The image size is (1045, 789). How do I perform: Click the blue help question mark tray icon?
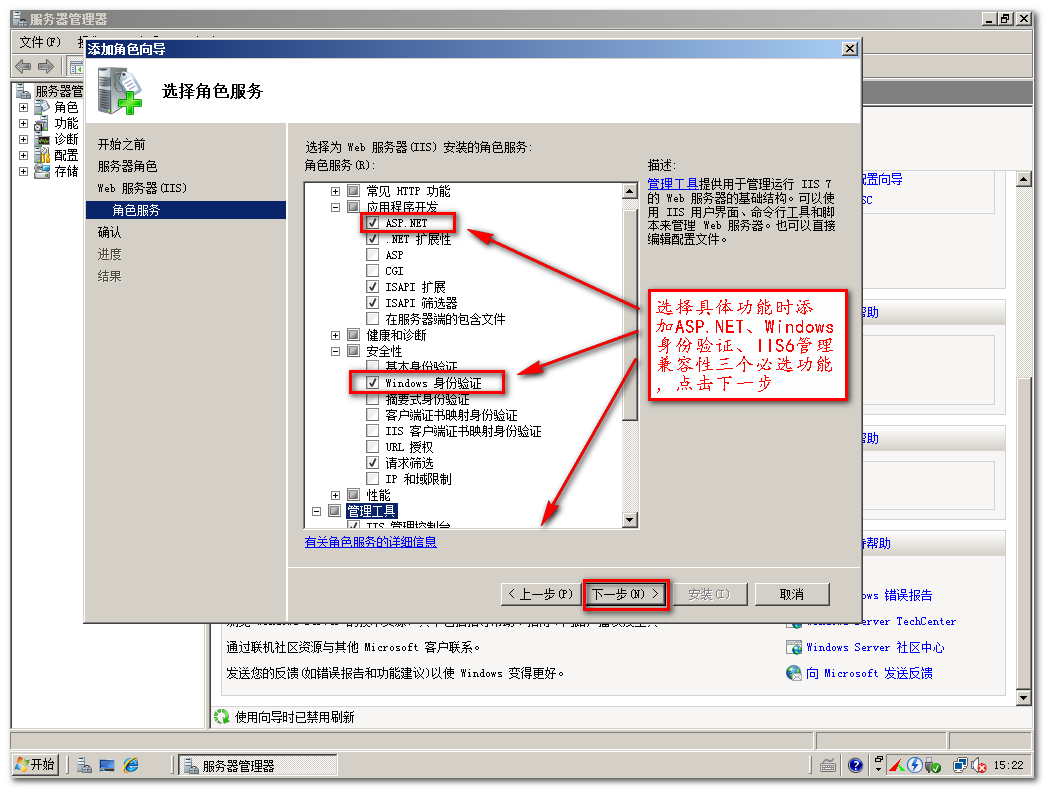[856, 765]
